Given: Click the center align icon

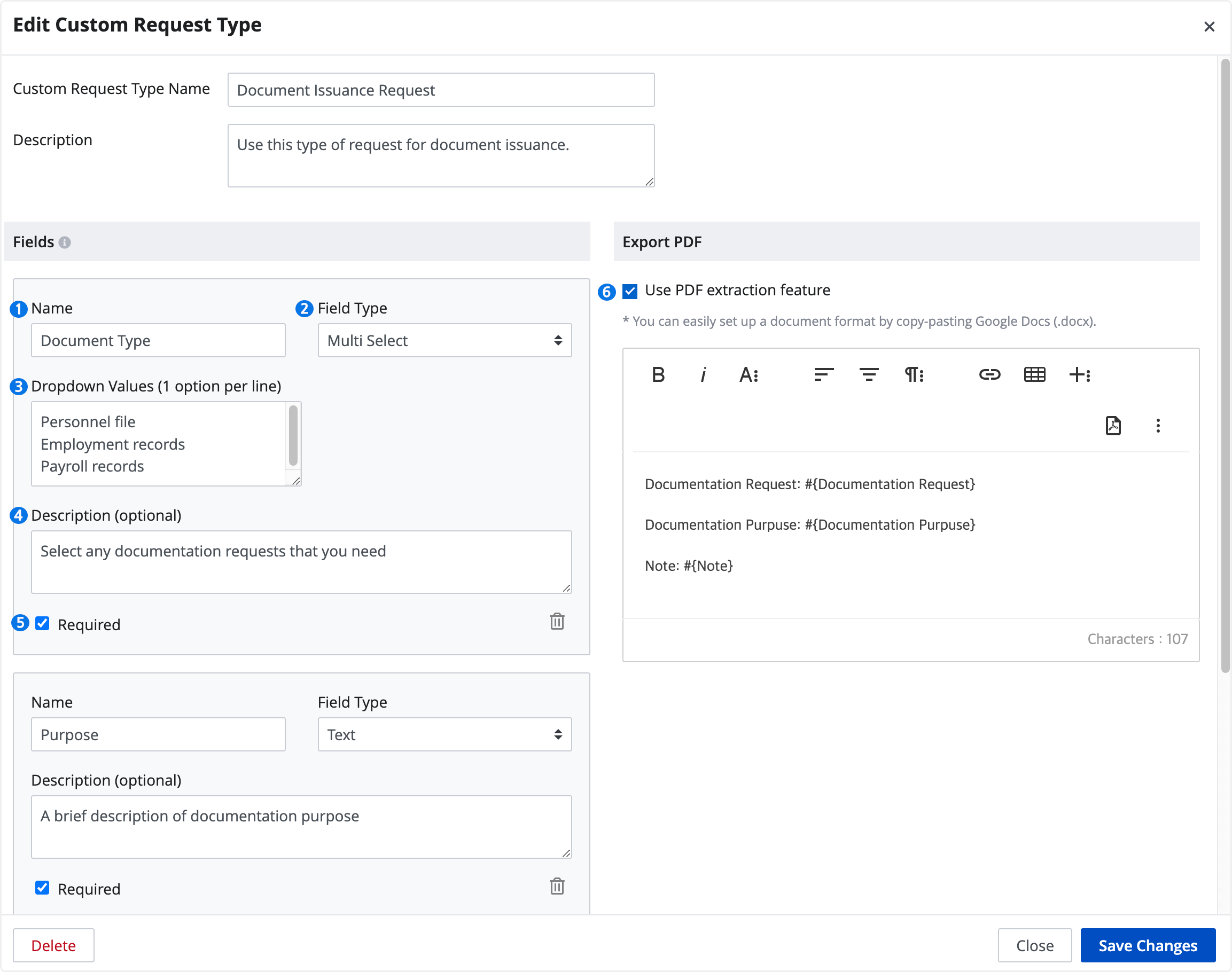Looking at the screenshot, I should pos(868,374).
